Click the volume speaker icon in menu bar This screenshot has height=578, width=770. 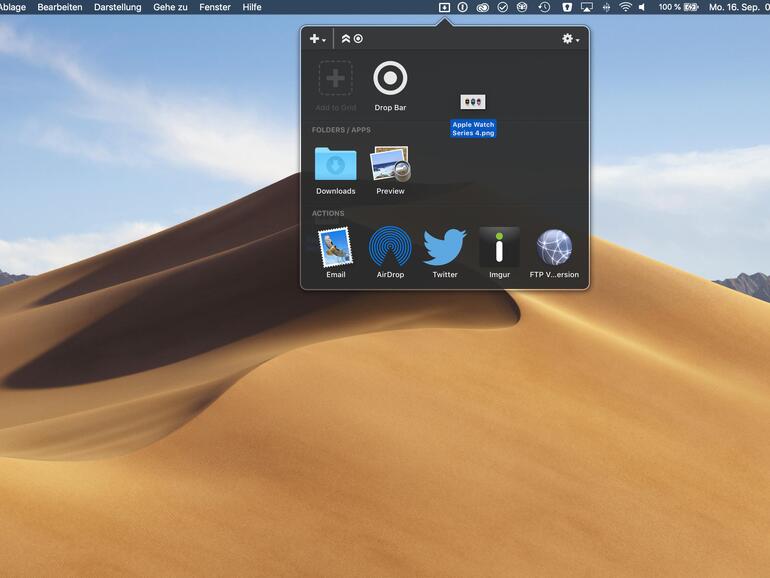642,7
